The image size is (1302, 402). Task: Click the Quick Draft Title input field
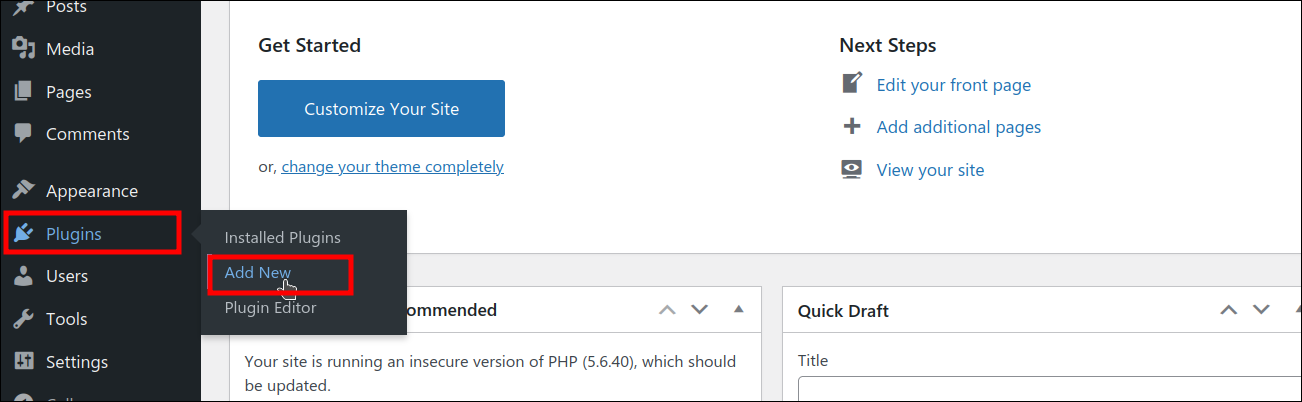pyautogui.click(x=1040, y=389)
